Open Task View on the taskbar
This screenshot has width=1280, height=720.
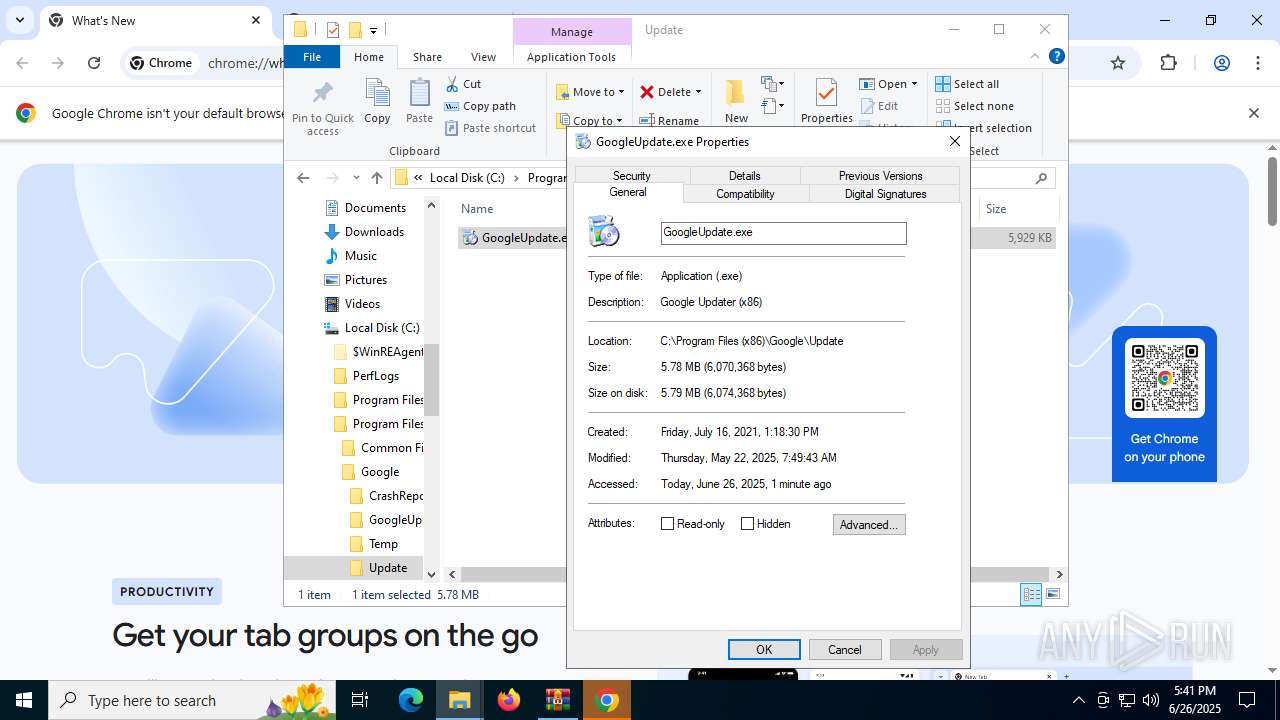[x=360, y=700]
